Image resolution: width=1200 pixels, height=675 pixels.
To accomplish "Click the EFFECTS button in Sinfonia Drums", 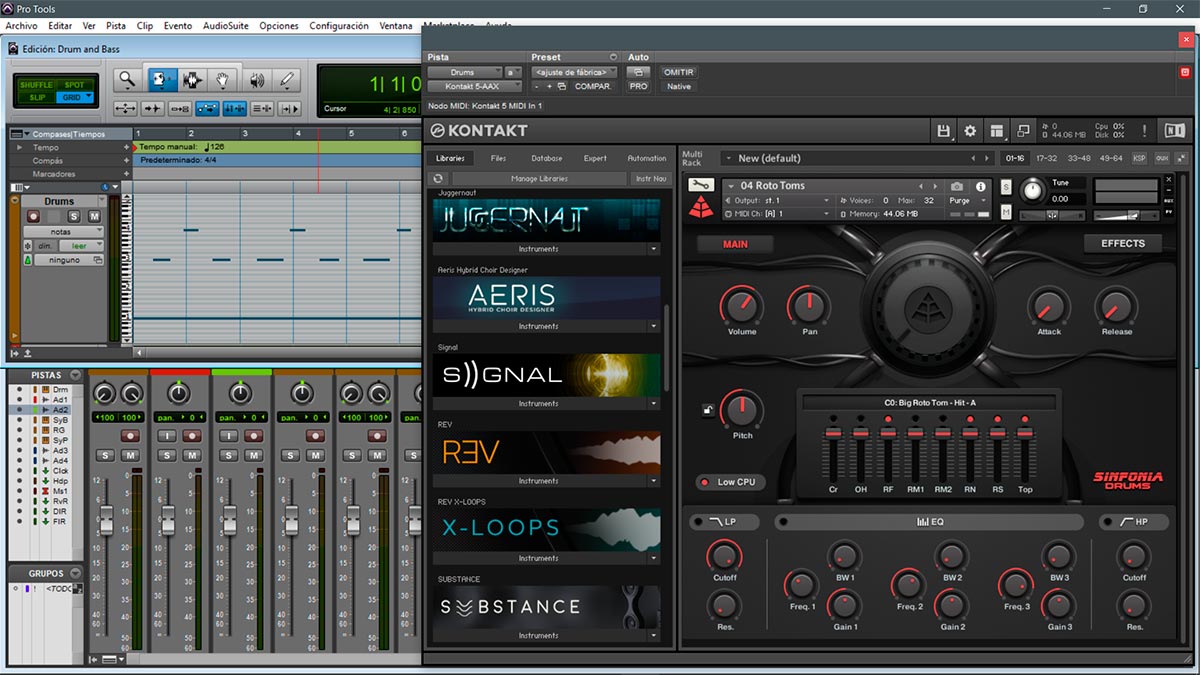I will [1123, 243].
